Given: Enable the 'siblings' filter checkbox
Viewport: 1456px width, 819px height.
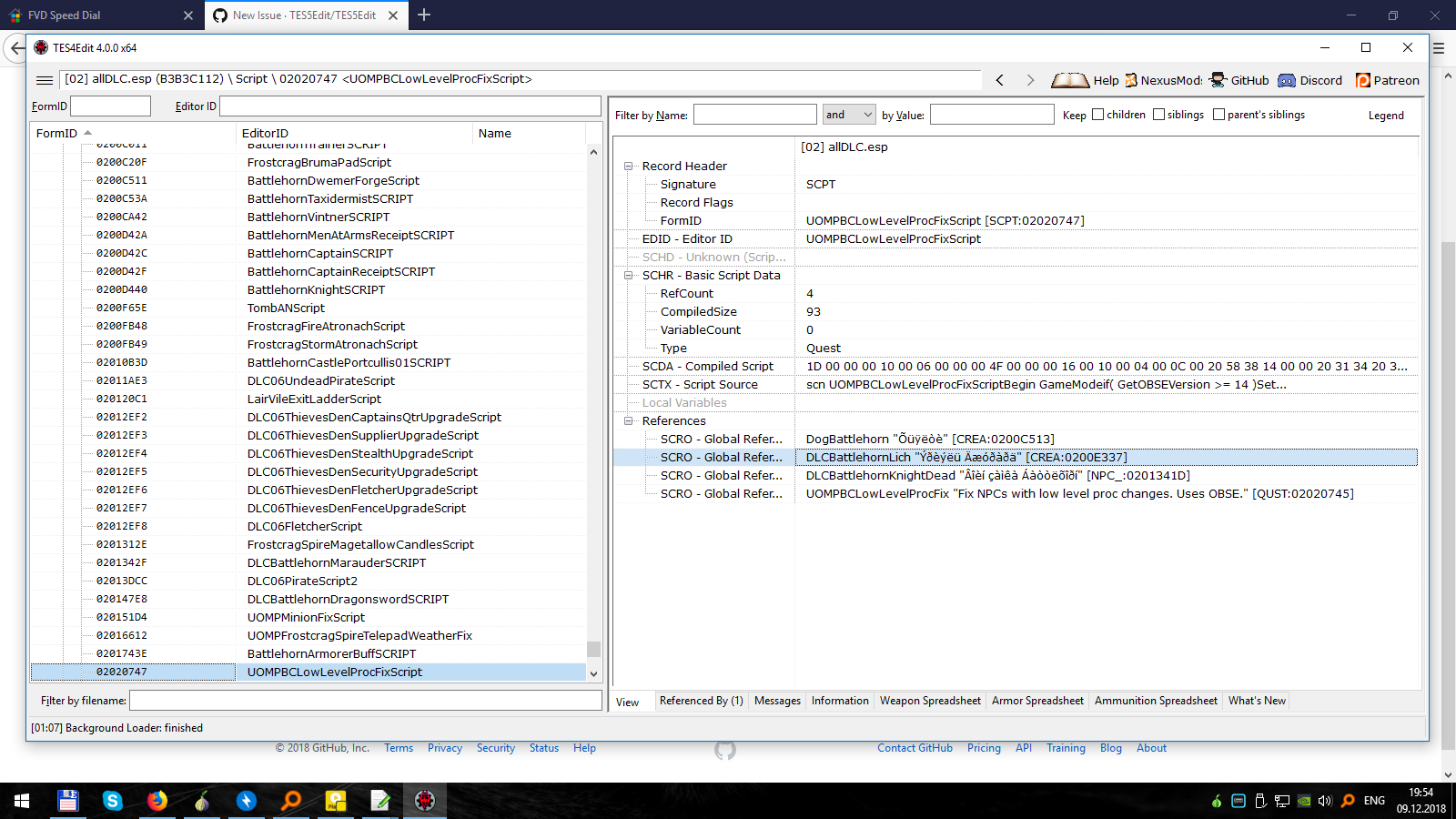Looking at the screenshot, I should pos(1157,114).
